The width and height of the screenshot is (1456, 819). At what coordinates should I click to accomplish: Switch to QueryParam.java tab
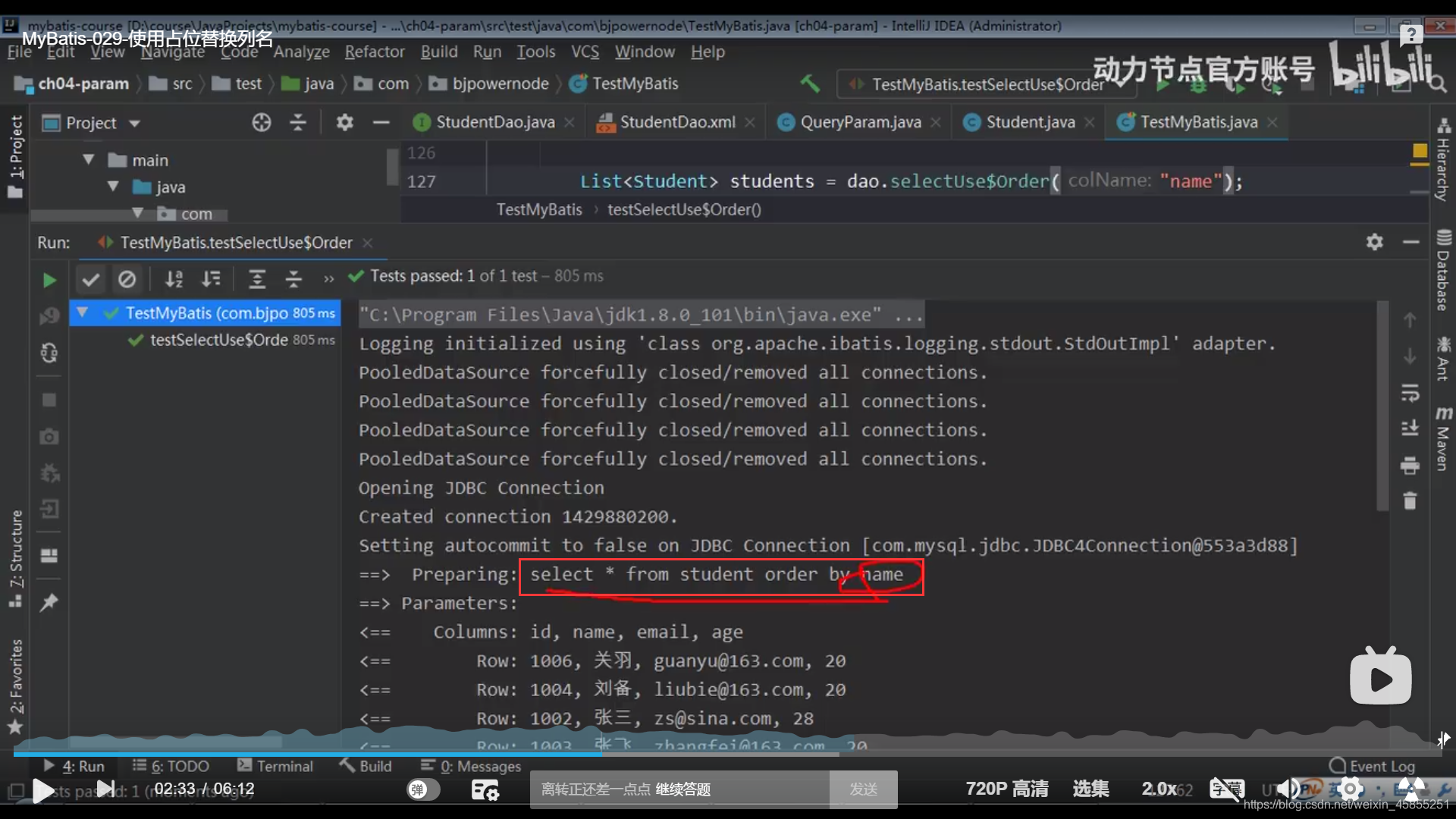tap(861, 122)
